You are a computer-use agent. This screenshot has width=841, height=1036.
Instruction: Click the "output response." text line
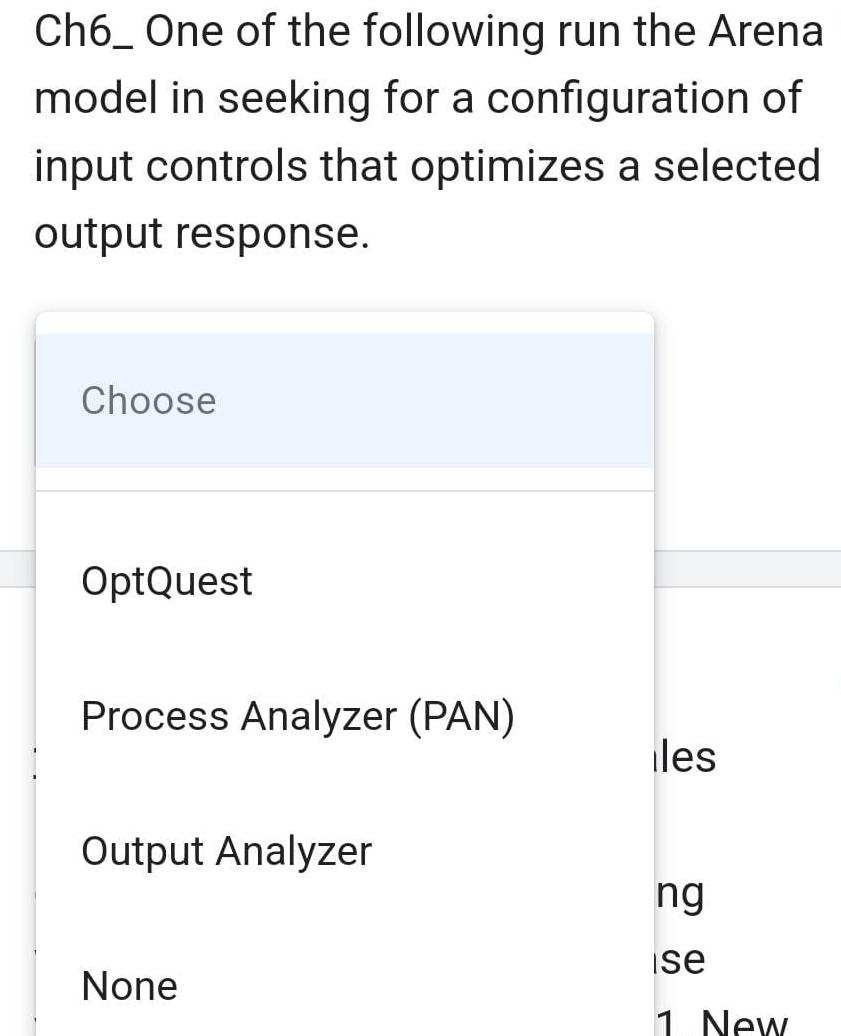coord(201,233)
